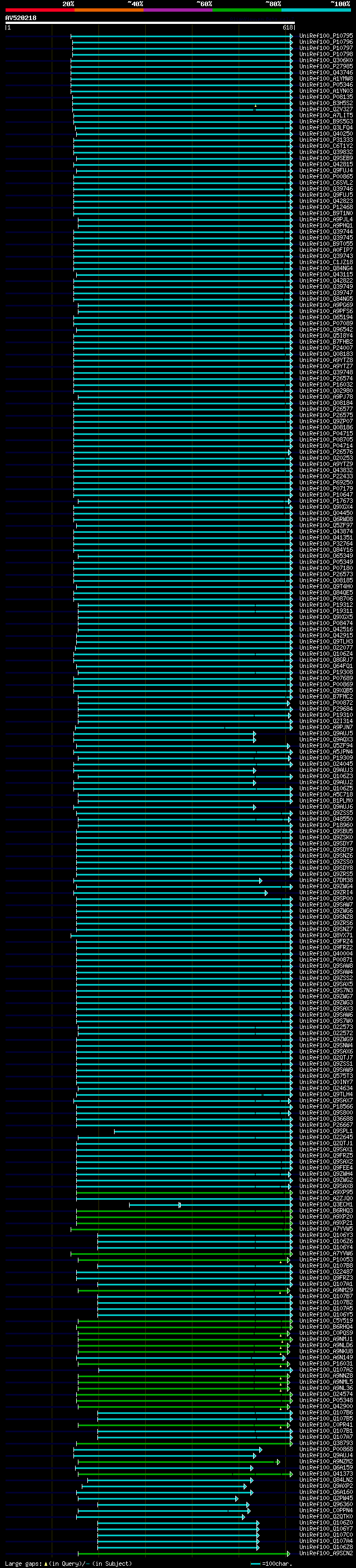The image size is (356, 1568).
Task: Select the UniRef100_P16031 label
Action: (x=326, y=1363)
